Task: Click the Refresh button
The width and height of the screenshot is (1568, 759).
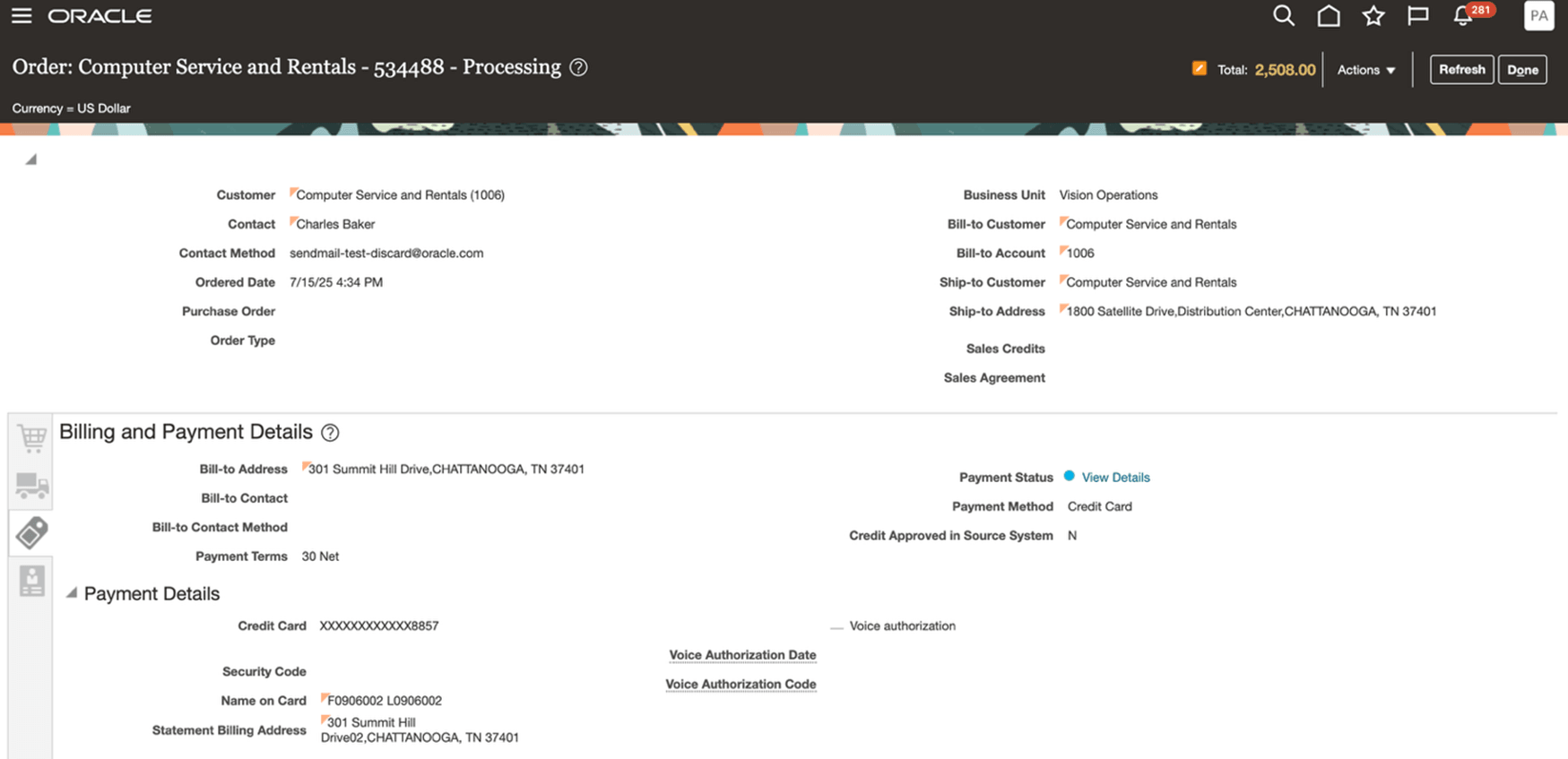Action: coord(1461,70)
